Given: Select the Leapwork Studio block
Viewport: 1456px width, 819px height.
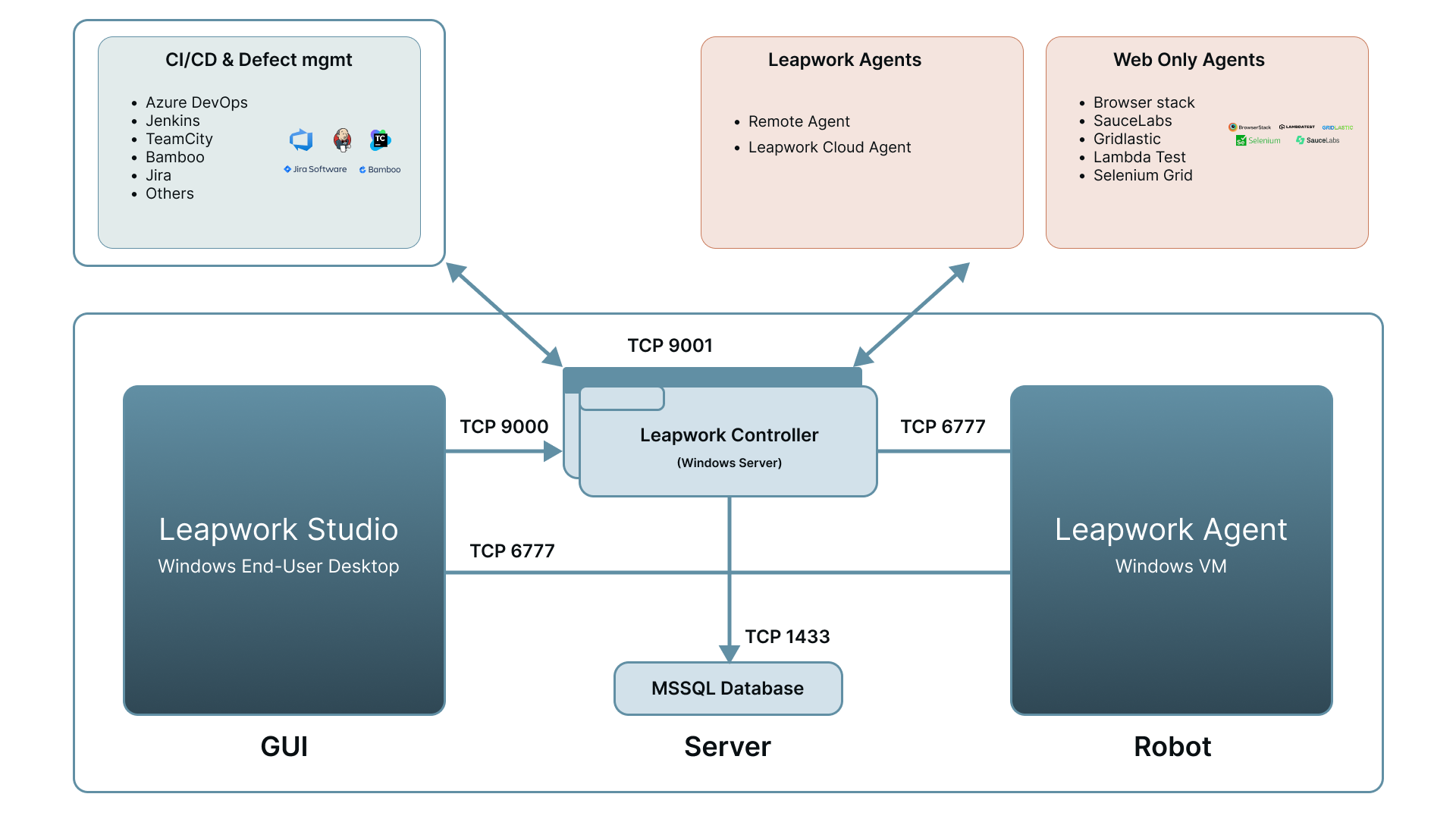Looking at the screenshot, I should pos(284,550).
